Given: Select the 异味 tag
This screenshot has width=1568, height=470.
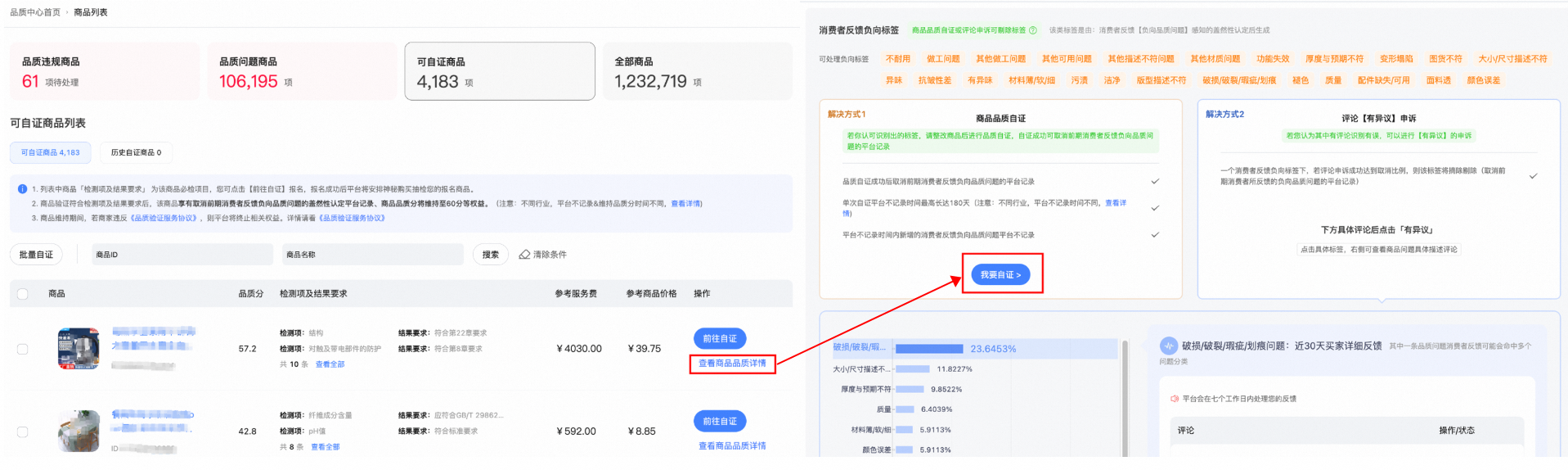Looking at the screenshot, I should (x=894, y=80).
